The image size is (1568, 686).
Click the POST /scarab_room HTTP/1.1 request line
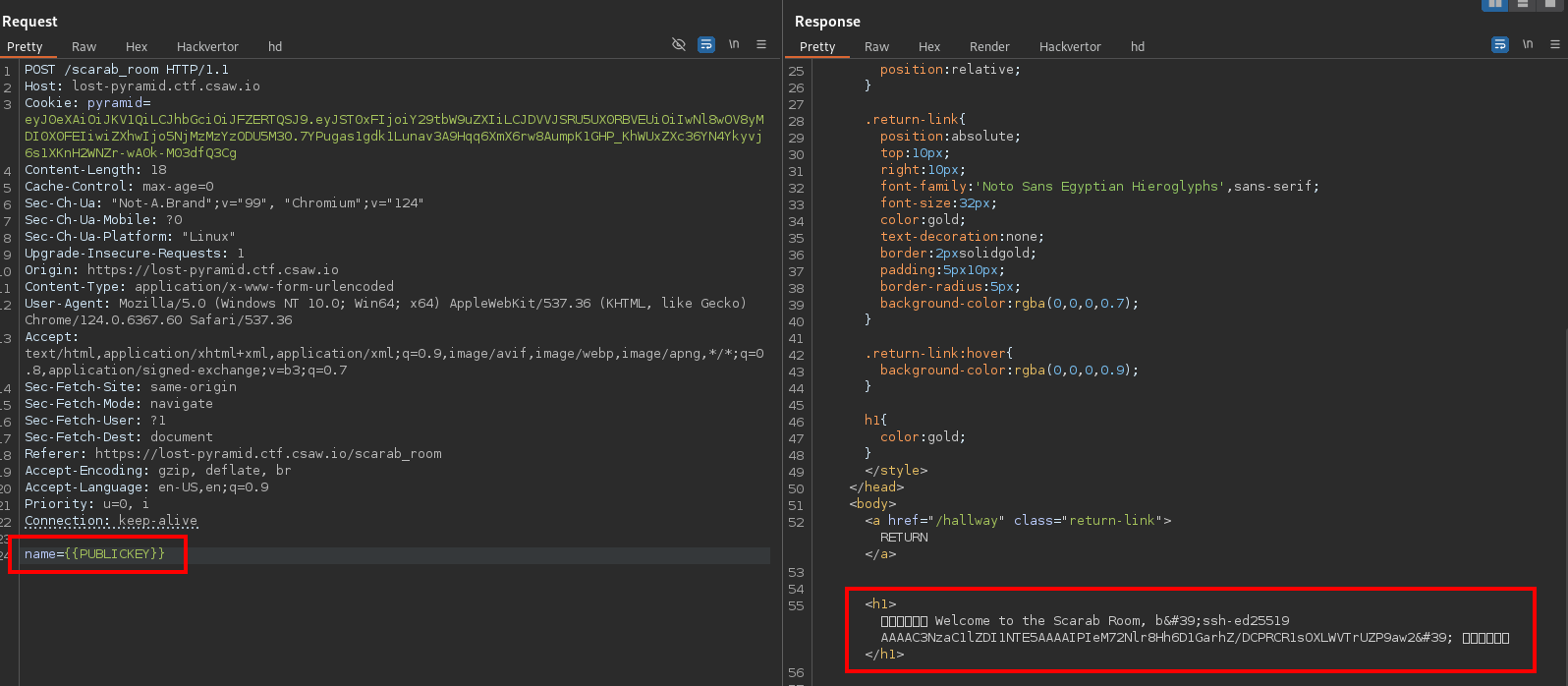(x=127, y=70)
